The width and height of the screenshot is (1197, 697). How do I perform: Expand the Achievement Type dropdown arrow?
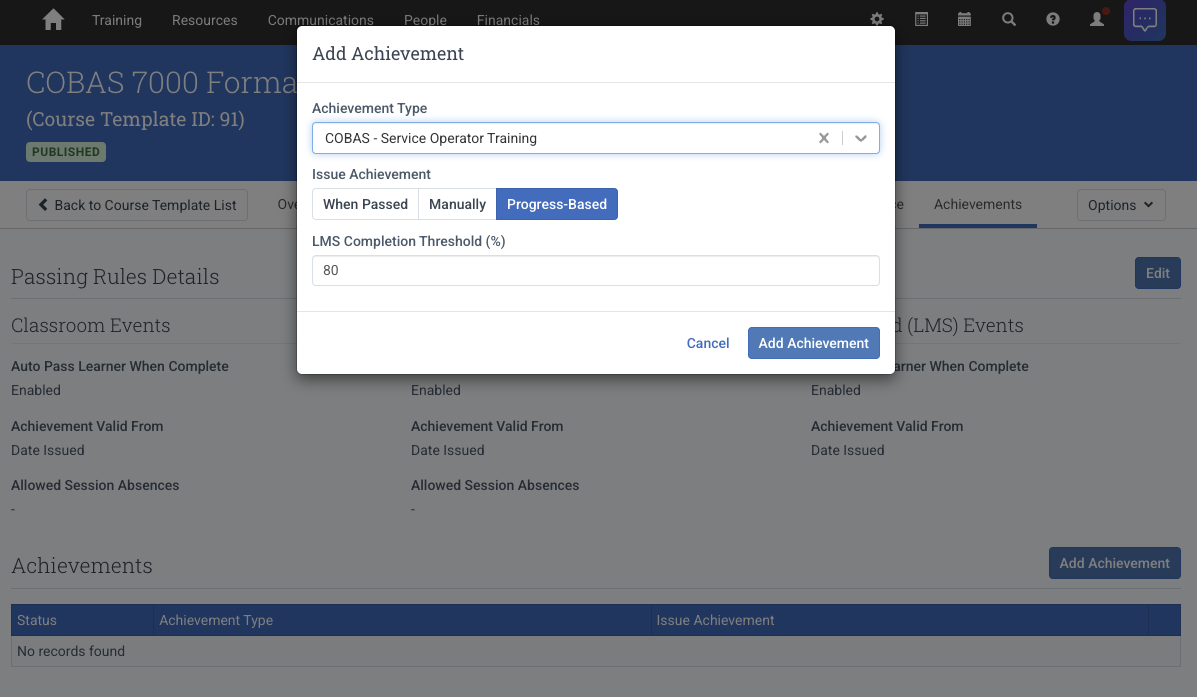(860, 138)
